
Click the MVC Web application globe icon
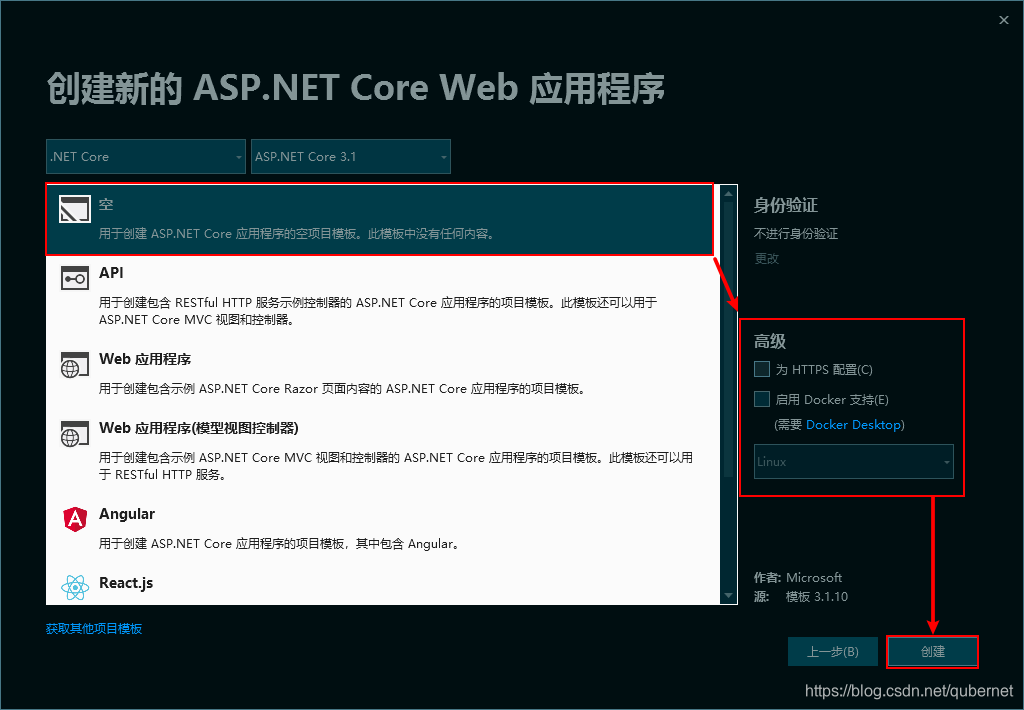click(74, 434)
